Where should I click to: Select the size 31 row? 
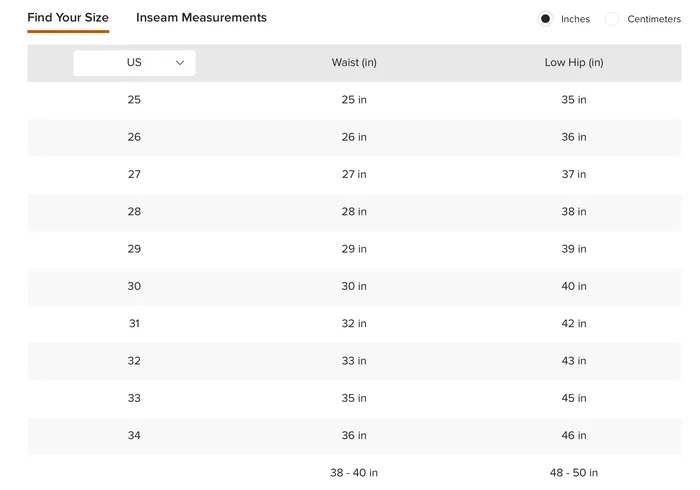pos(354,324)
